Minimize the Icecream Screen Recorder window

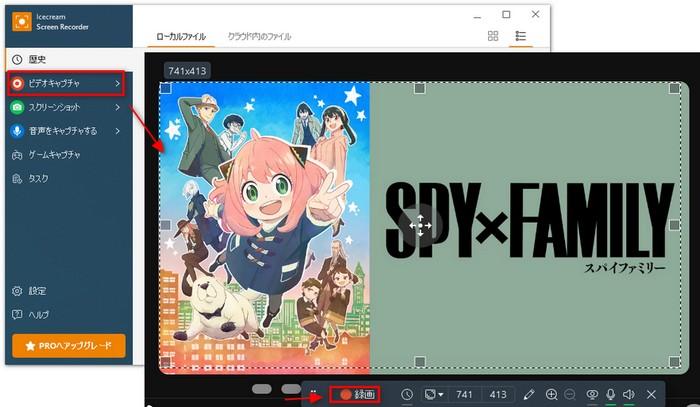[x=477, y=17]
